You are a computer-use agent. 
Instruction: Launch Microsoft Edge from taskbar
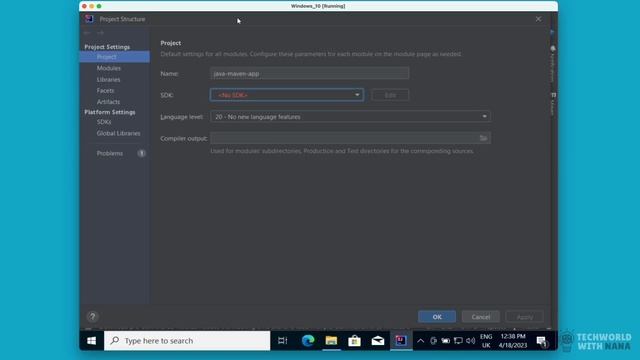(x=308, y=340)
